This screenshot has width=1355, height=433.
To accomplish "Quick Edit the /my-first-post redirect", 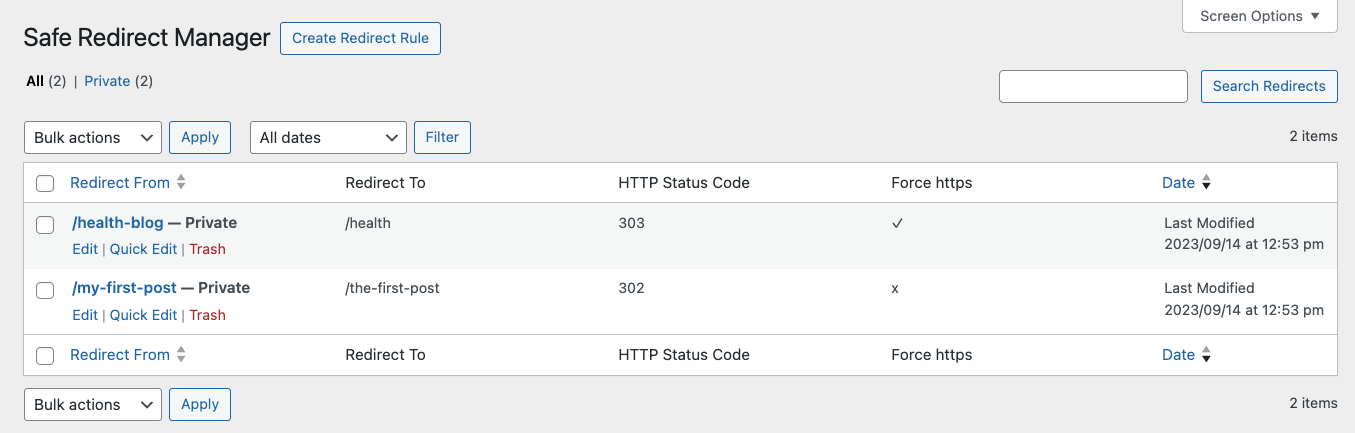I will pos(143,315).
